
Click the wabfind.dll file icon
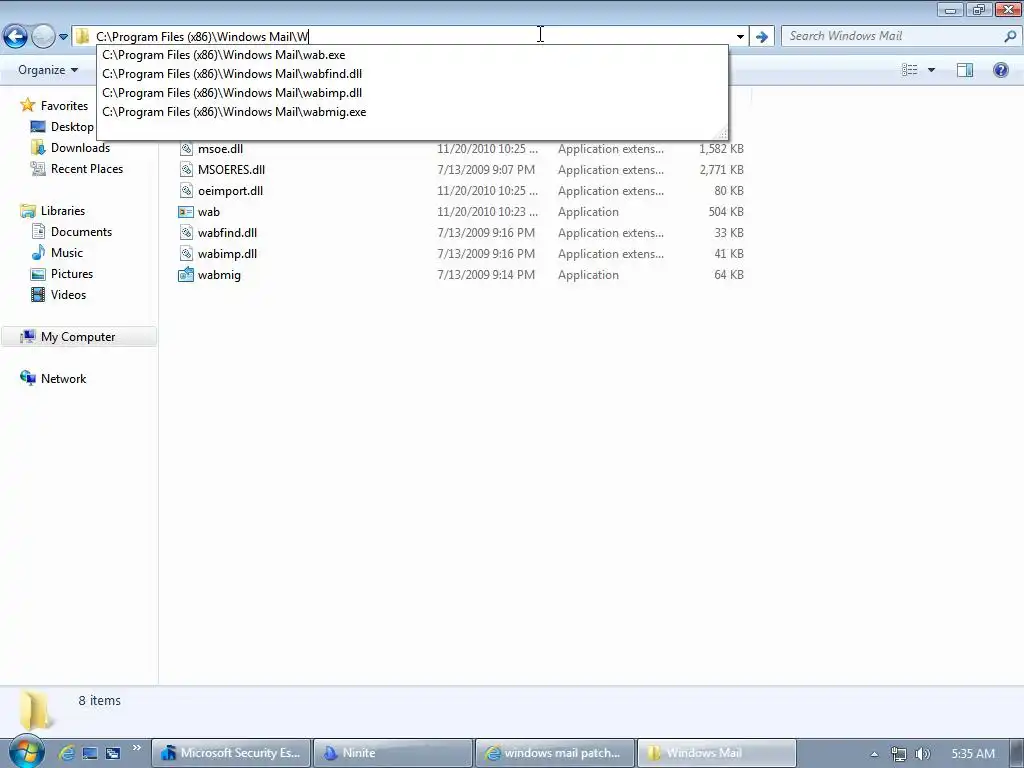[186, 232]
